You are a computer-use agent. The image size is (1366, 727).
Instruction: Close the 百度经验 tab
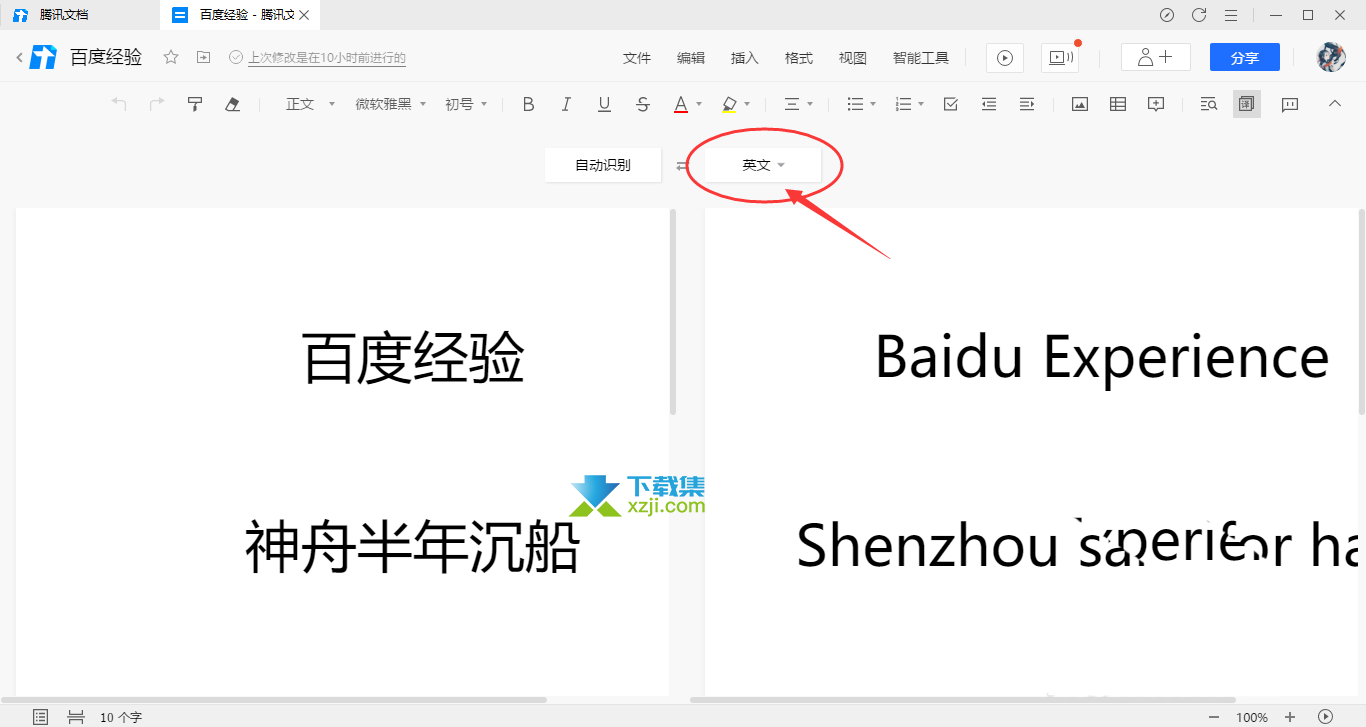pos(304,15)
